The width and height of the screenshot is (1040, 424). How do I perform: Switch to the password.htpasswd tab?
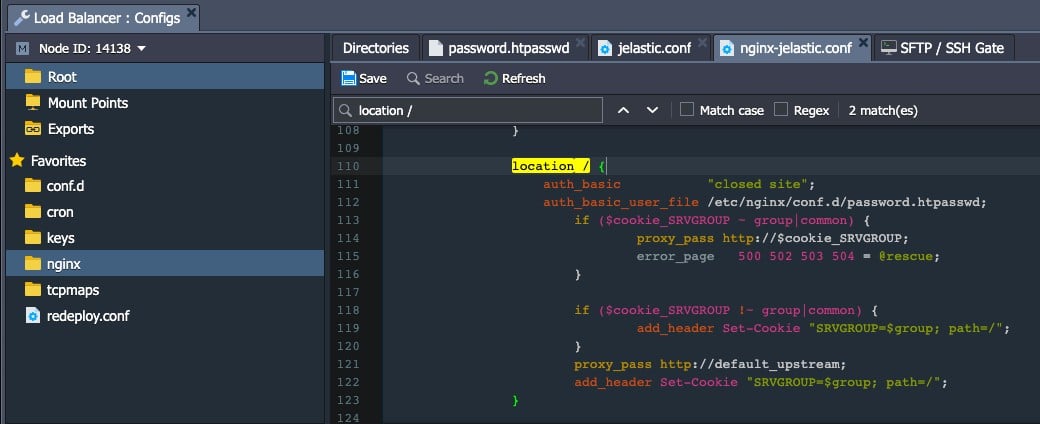[x=509, y=48]
